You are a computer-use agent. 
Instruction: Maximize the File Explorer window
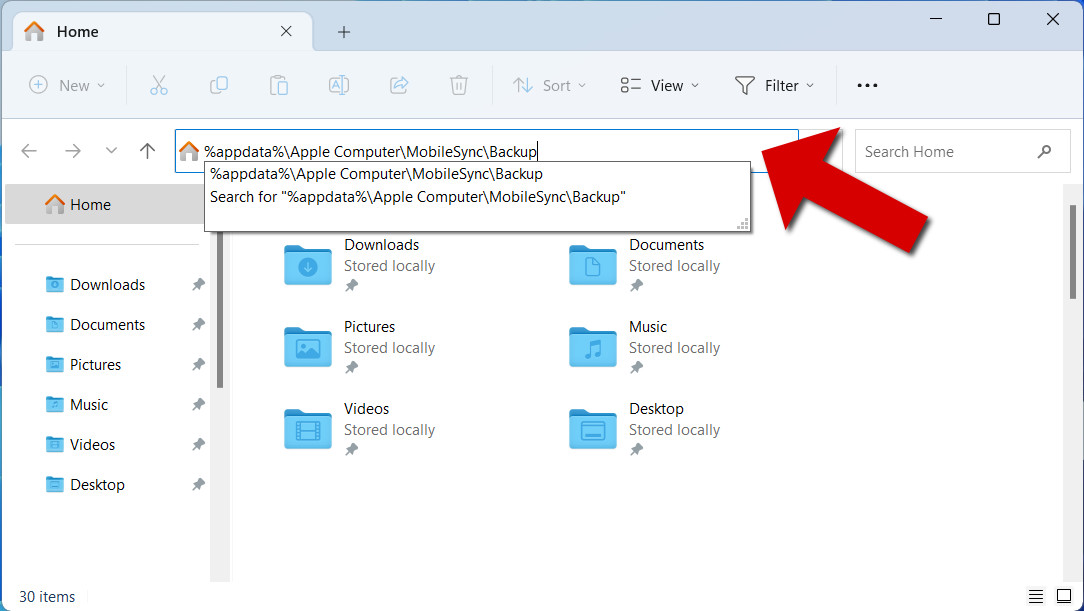coord(993,19)
